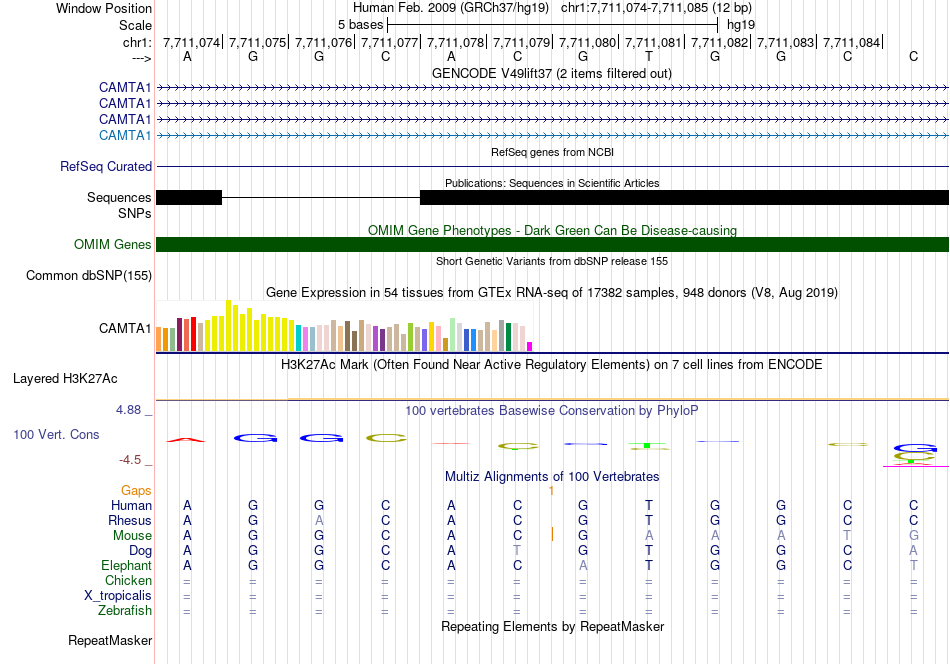Click the Rhesus alignment row label
Viewport: 950px width, 664px height.
(130, 520)
